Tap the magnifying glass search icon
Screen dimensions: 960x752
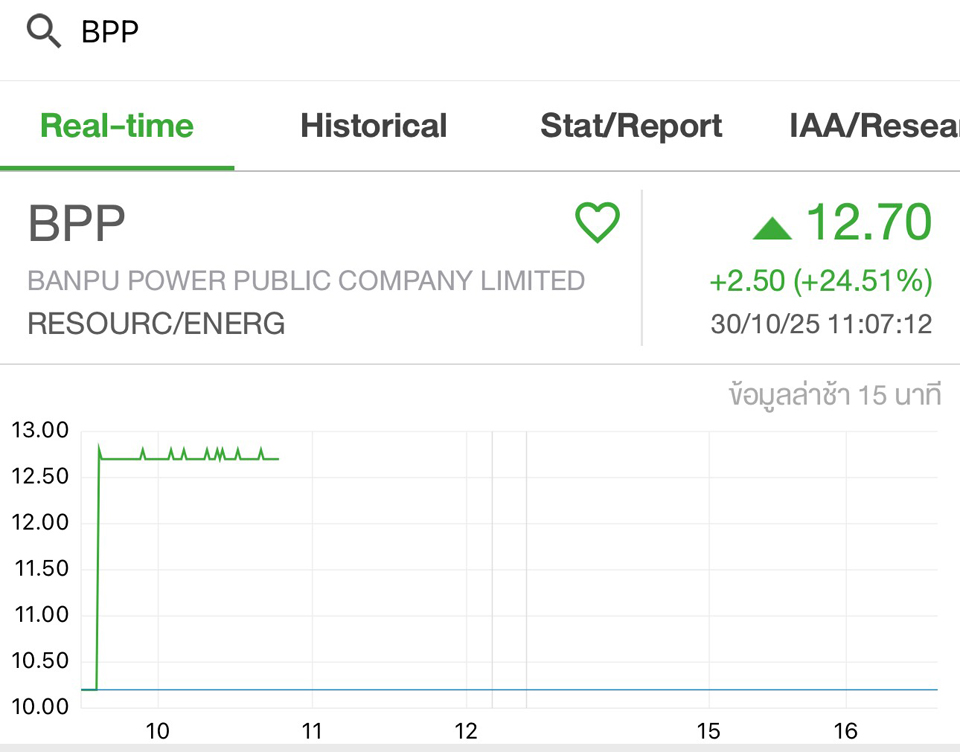click(x=43, y=33)
